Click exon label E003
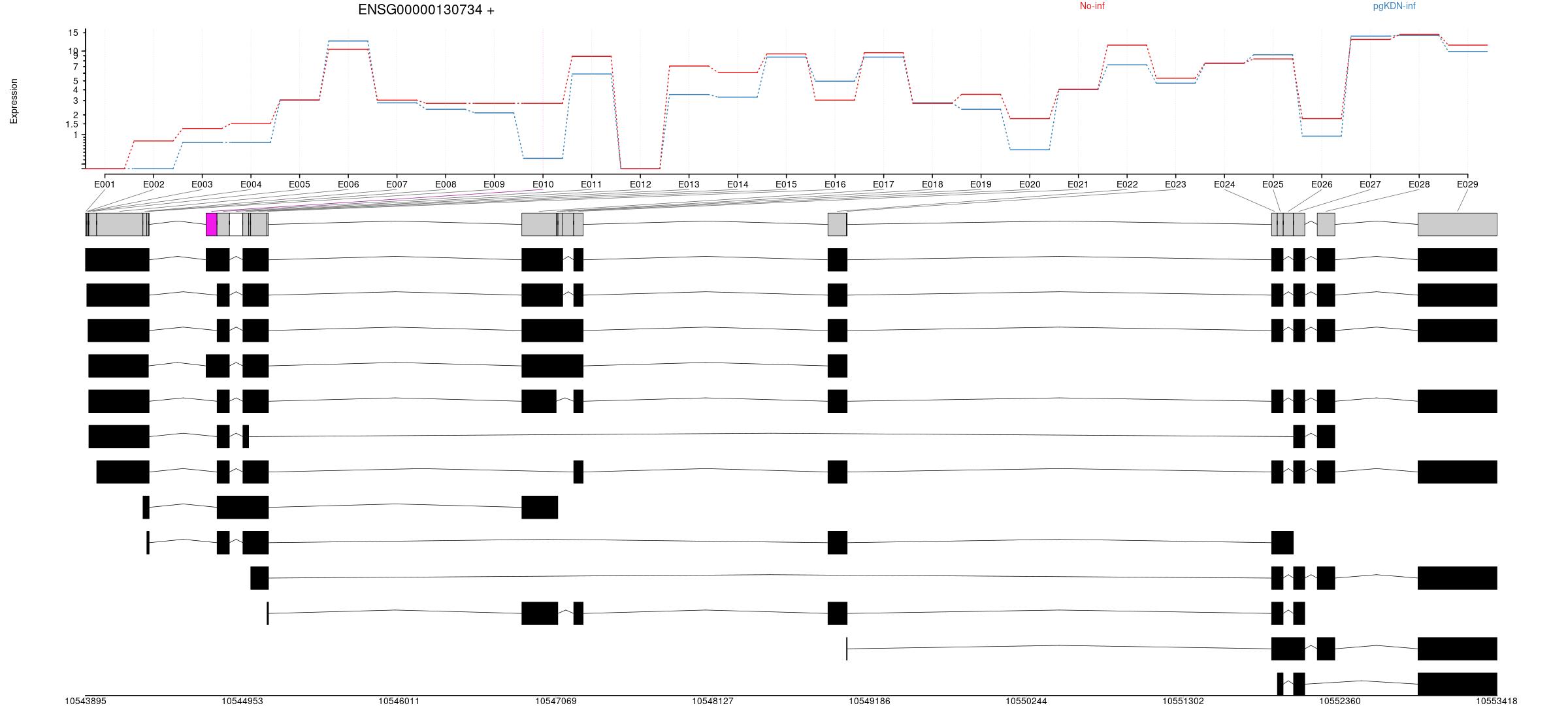The width and height of the screenshot is (1568, 712). coord(202,184)
